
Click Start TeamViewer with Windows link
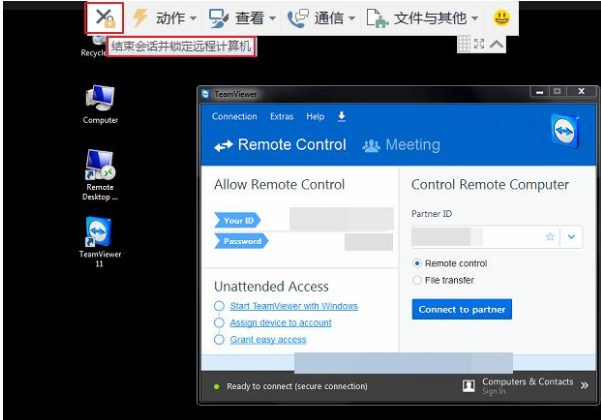pyautogui.click(x=294, y=306)
